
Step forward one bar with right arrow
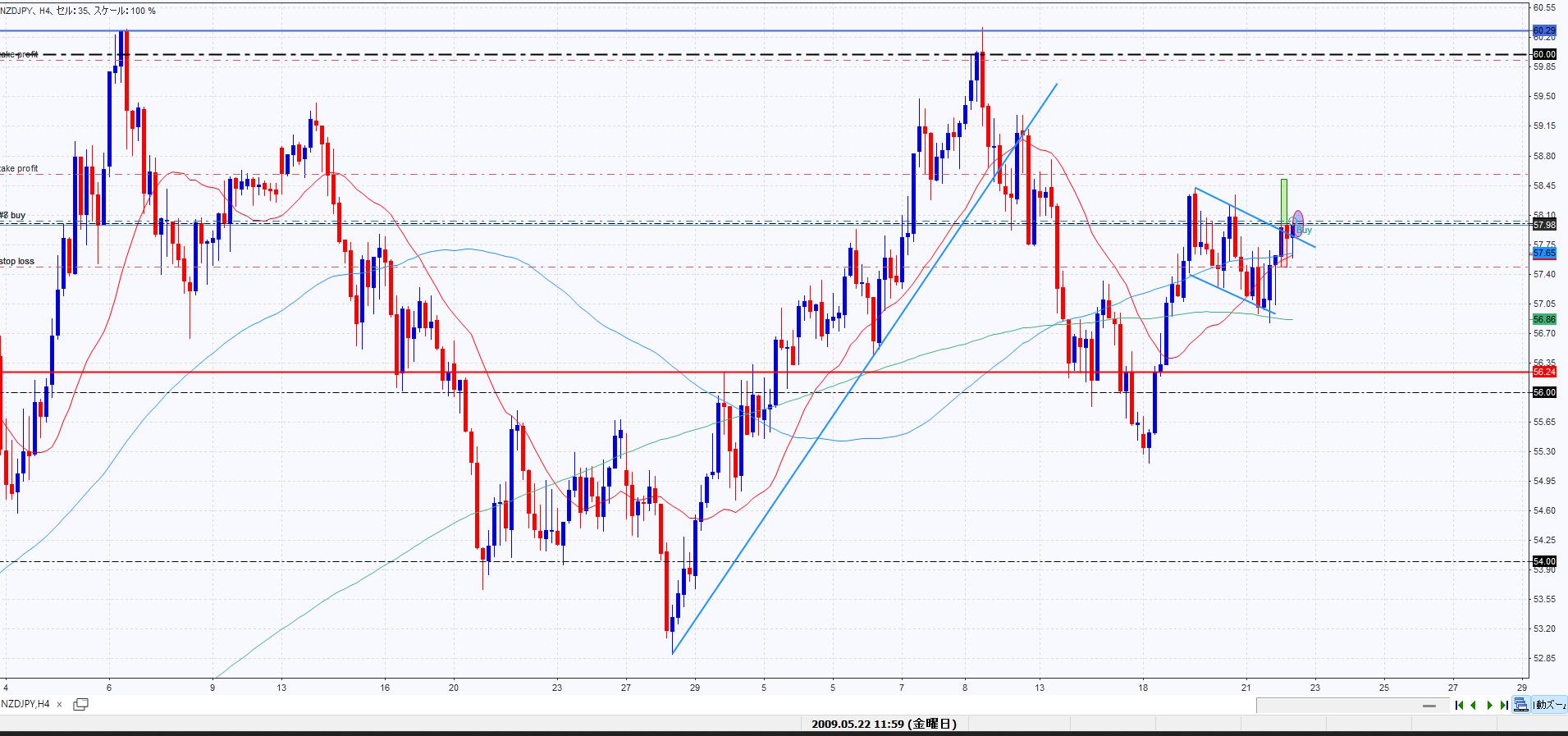click(1489, 705)
